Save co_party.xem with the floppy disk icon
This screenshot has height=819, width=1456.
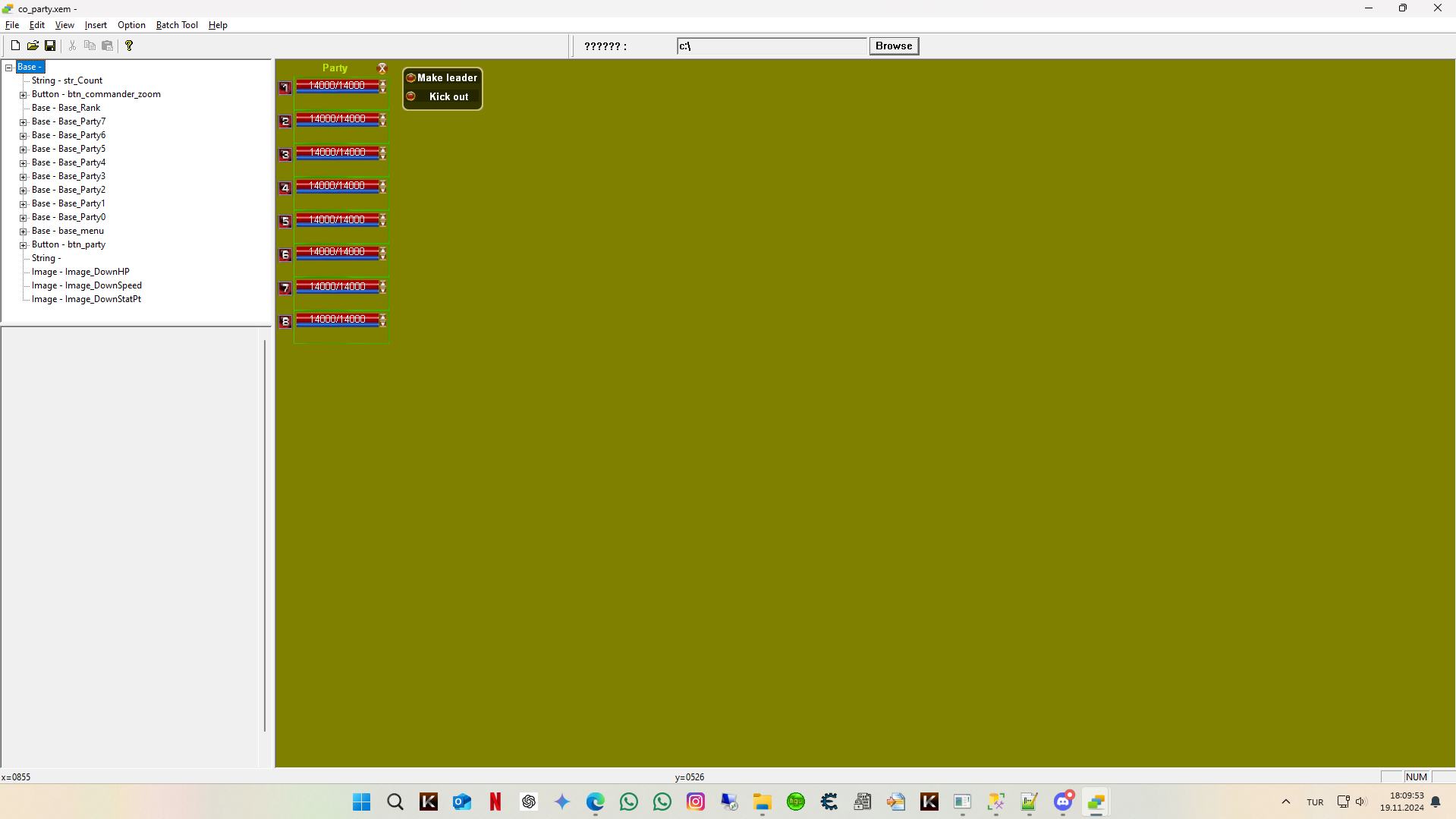(x=50, y=45)
